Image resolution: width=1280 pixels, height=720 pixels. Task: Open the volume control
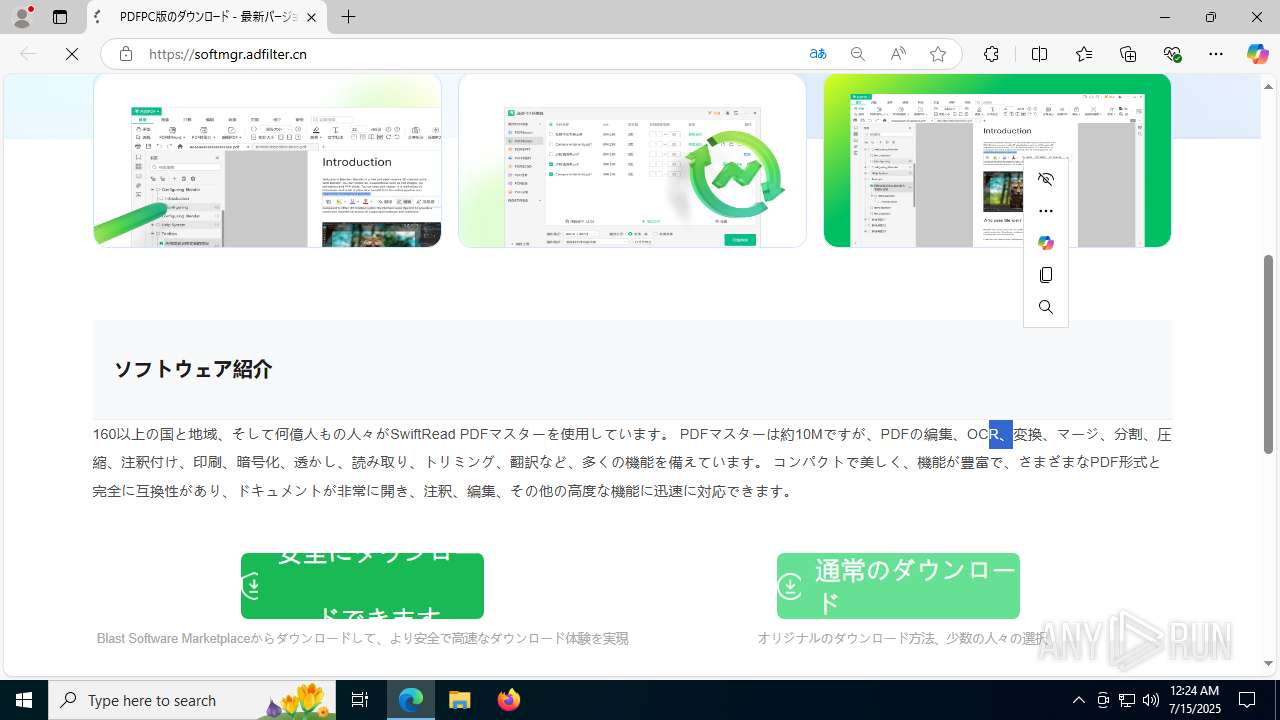1150,700
